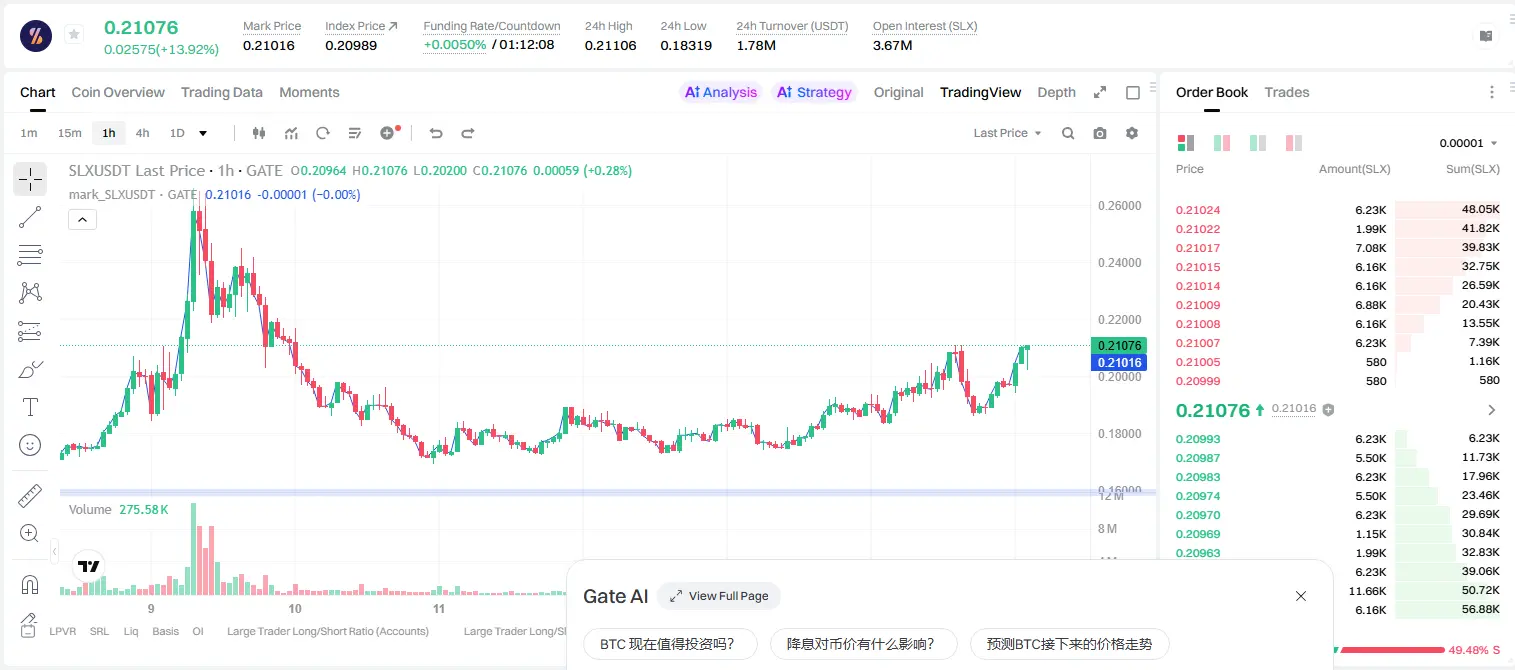The width and height of the screenshot is (1515, 670).
Task: Select the Depth chart view
Action: (1056, 92)
